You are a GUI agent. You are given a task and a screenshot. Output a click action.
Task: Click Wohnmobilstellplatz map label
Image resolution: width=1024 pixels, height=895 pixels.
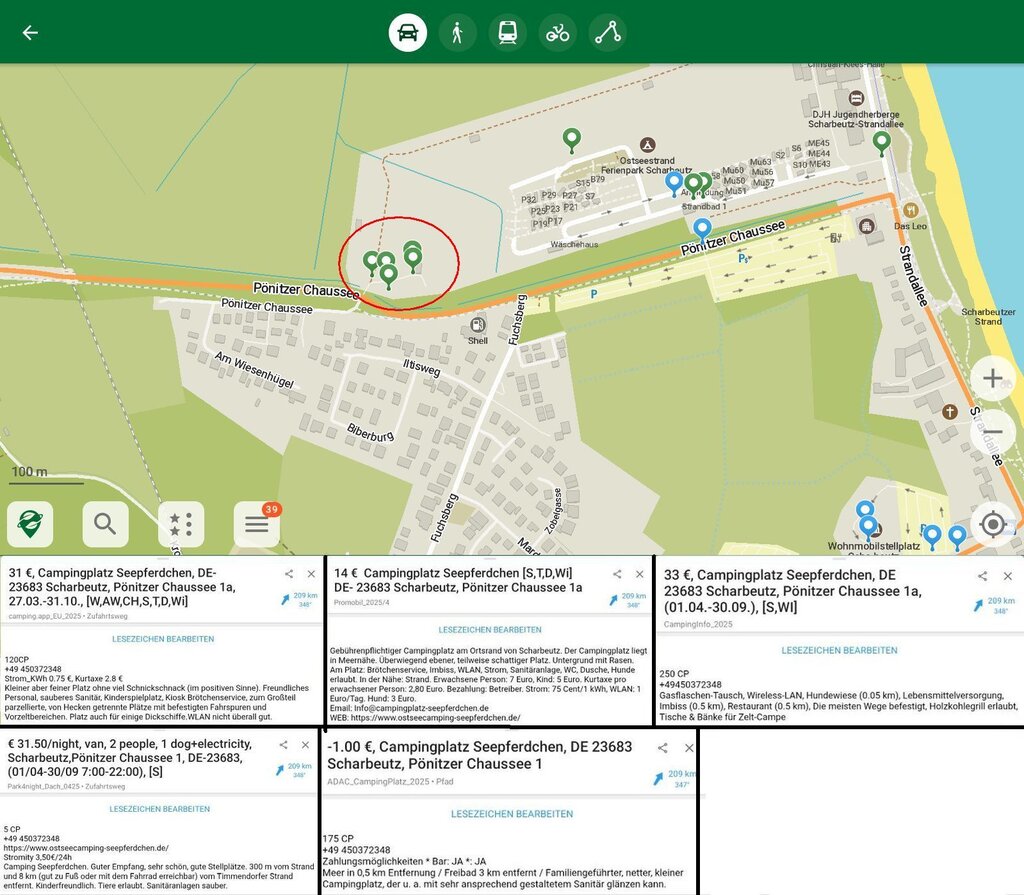(x=874, y=546)
